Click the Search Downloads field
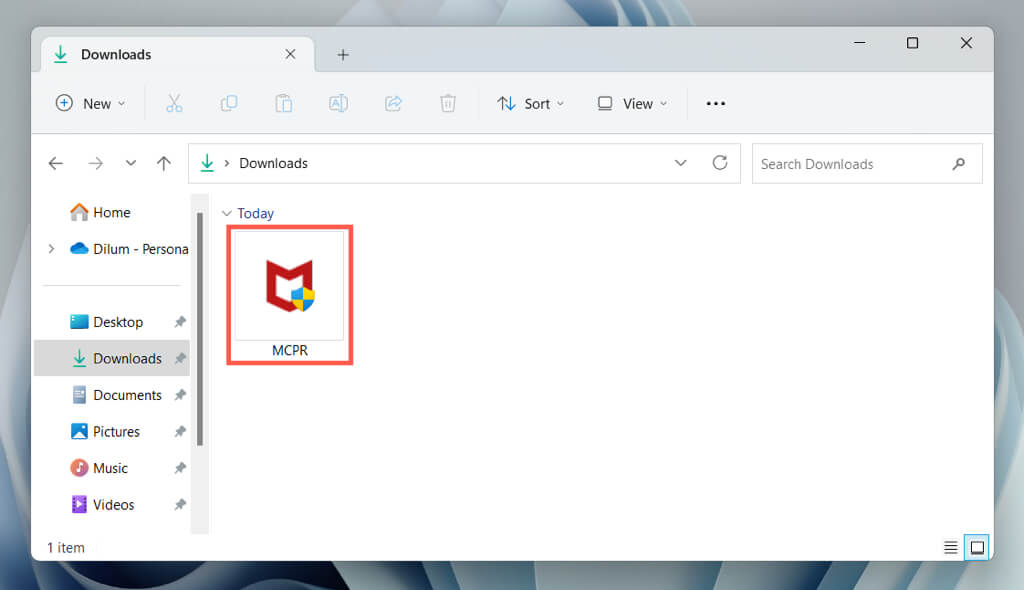Screen dimensions: 1024x590 coord(867,163)
